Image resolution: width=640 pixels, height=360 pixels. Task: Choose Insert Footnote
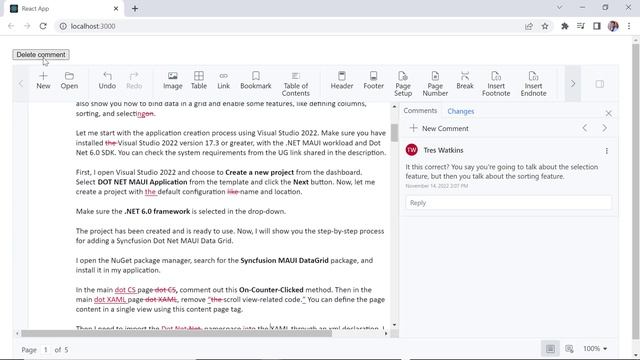pos(496,84)
